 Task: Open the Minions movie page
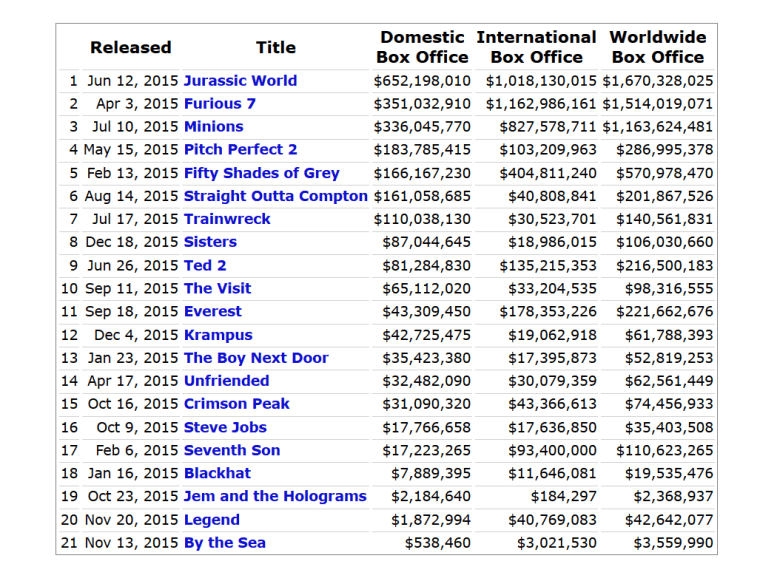(x=213, y=127)
